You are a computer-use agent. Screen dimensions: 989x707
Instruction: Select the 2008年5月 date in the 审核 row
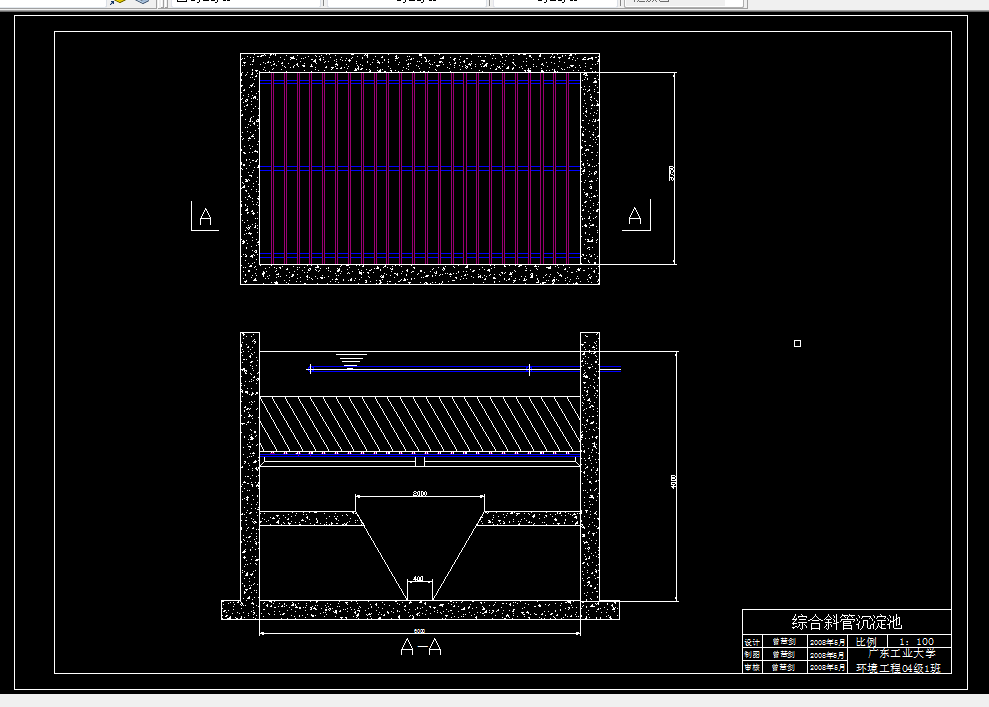tap(827, 667)
